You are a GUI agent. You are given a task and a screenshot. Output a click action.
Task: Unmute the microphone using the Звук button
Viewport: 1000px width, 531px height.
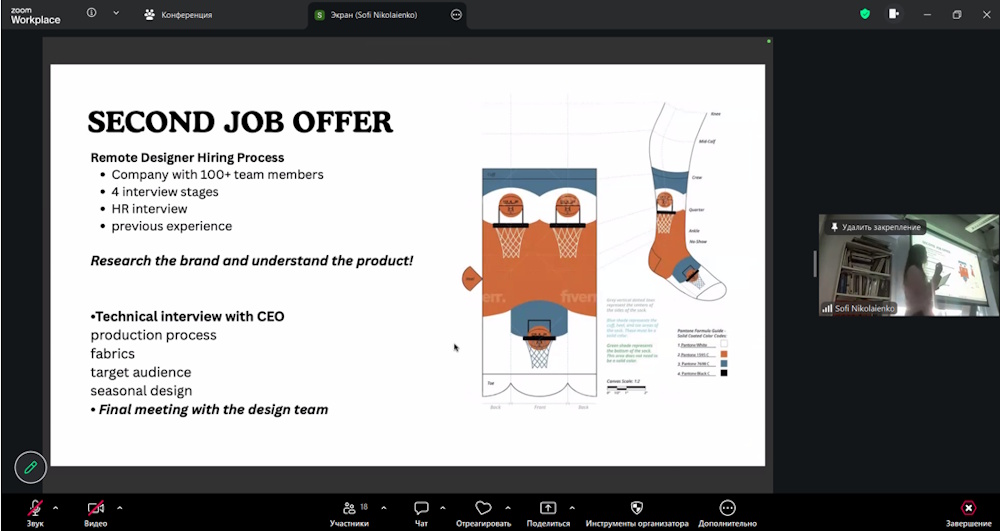coord(35,508)
